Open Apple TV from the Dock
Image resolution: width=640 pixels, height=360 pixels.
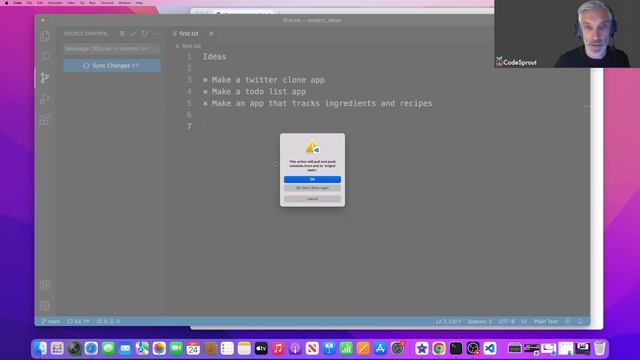click(261, 348)
